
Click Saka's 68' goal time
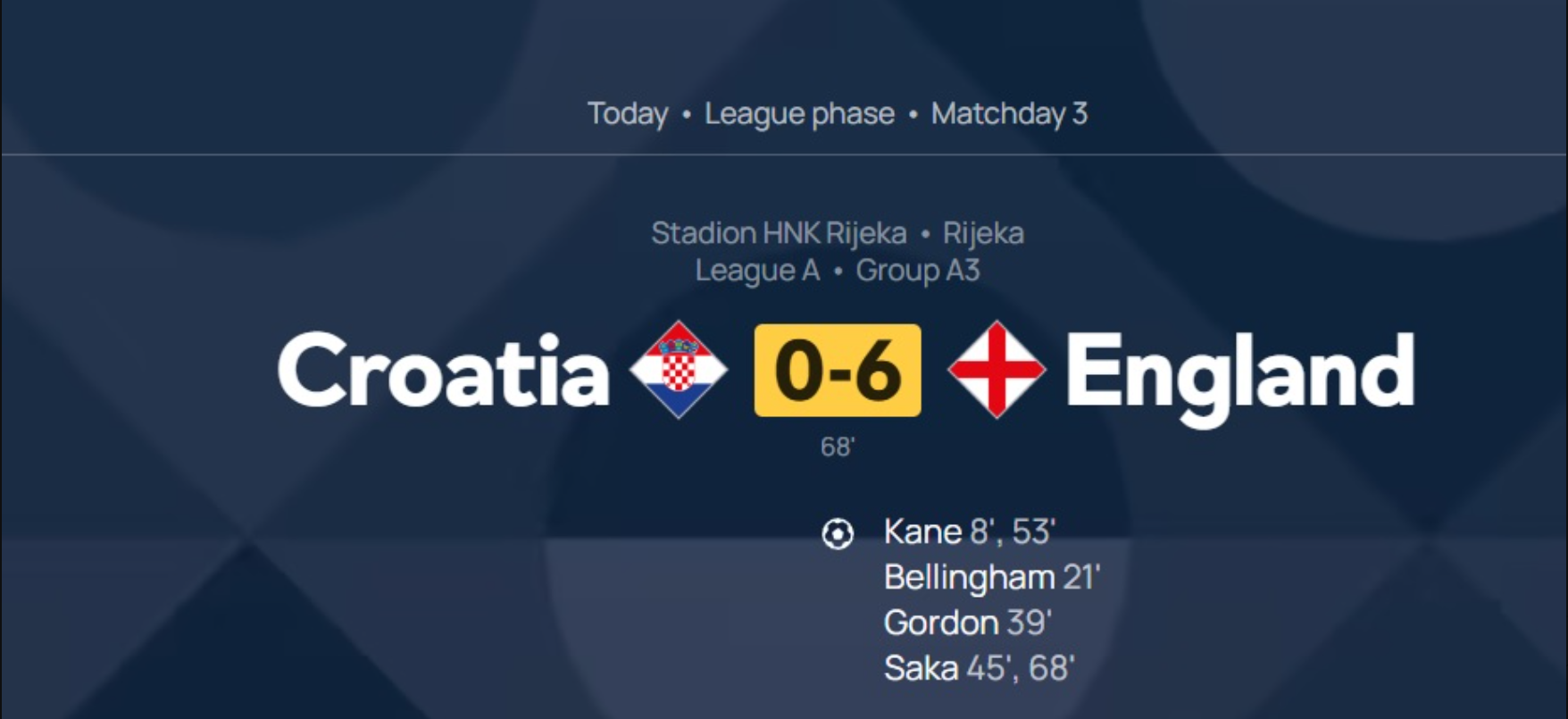pyautogui.click(x=1051, y=668)
